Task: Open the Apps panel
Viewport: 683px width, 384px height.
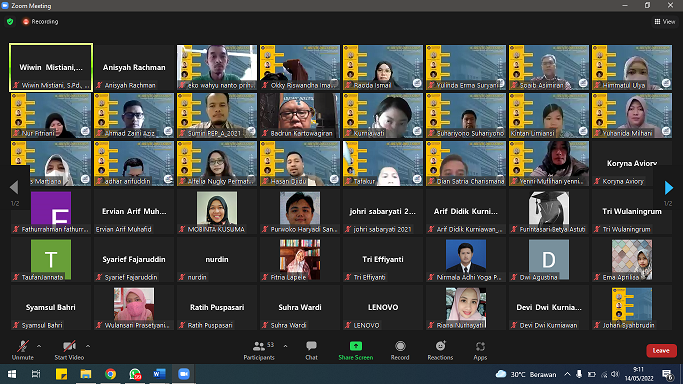Action: tap(480, 350)
